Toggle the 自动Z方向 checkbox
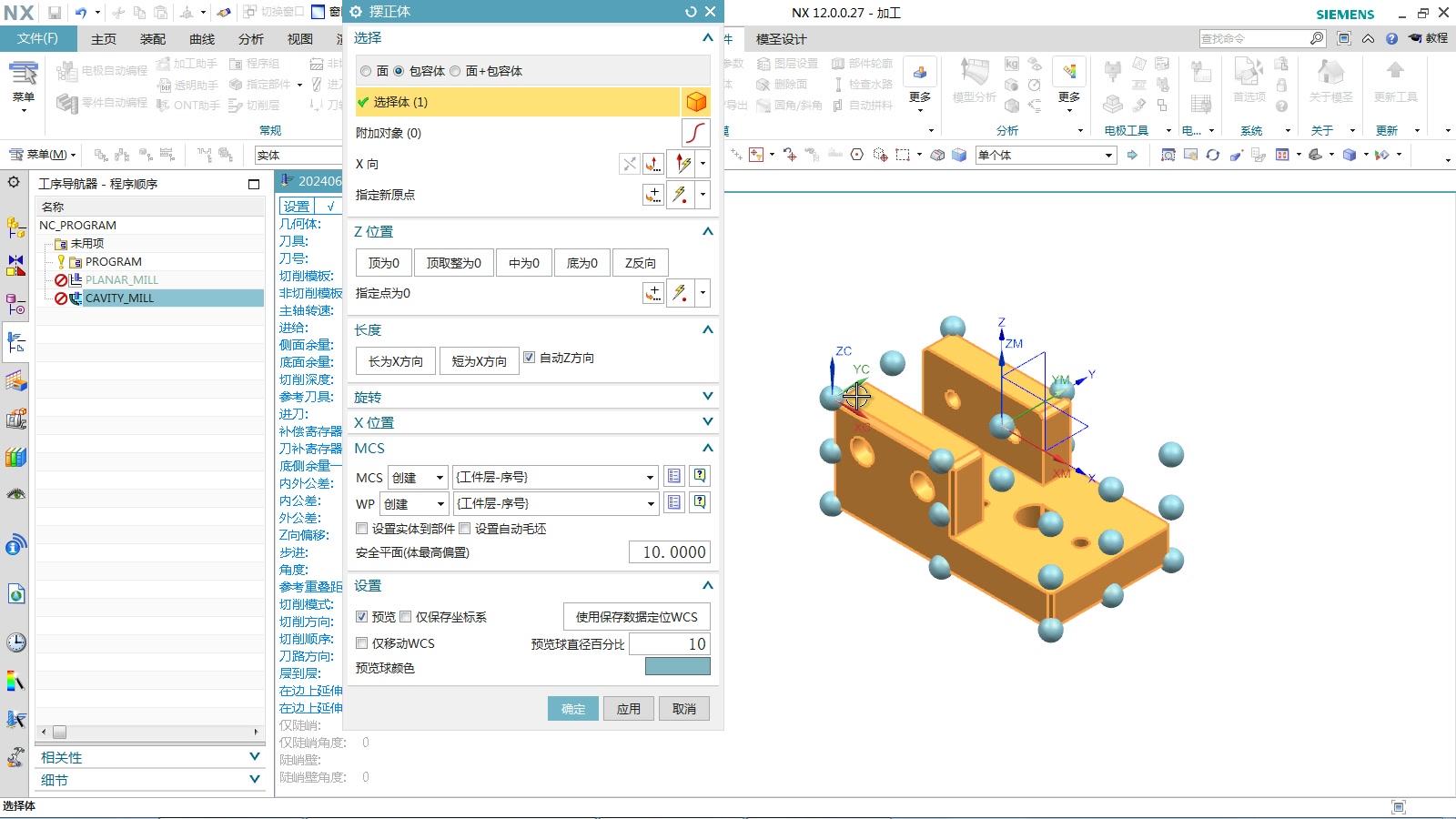Viewport: 1456px width, 819px height. 529,358
